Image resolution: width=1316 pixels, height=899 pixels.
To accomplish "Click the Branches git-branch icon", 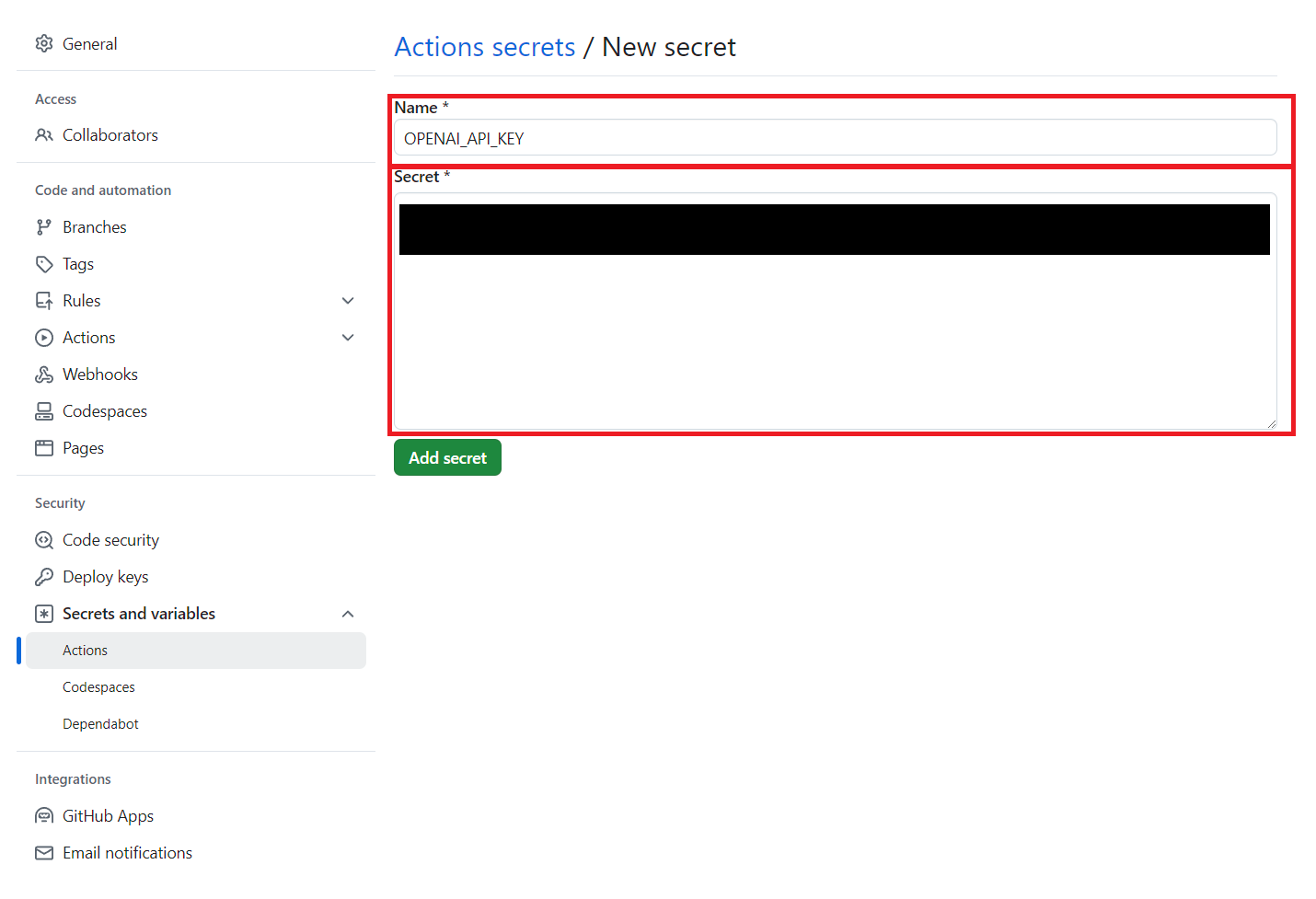I will (x=44, y=227).
